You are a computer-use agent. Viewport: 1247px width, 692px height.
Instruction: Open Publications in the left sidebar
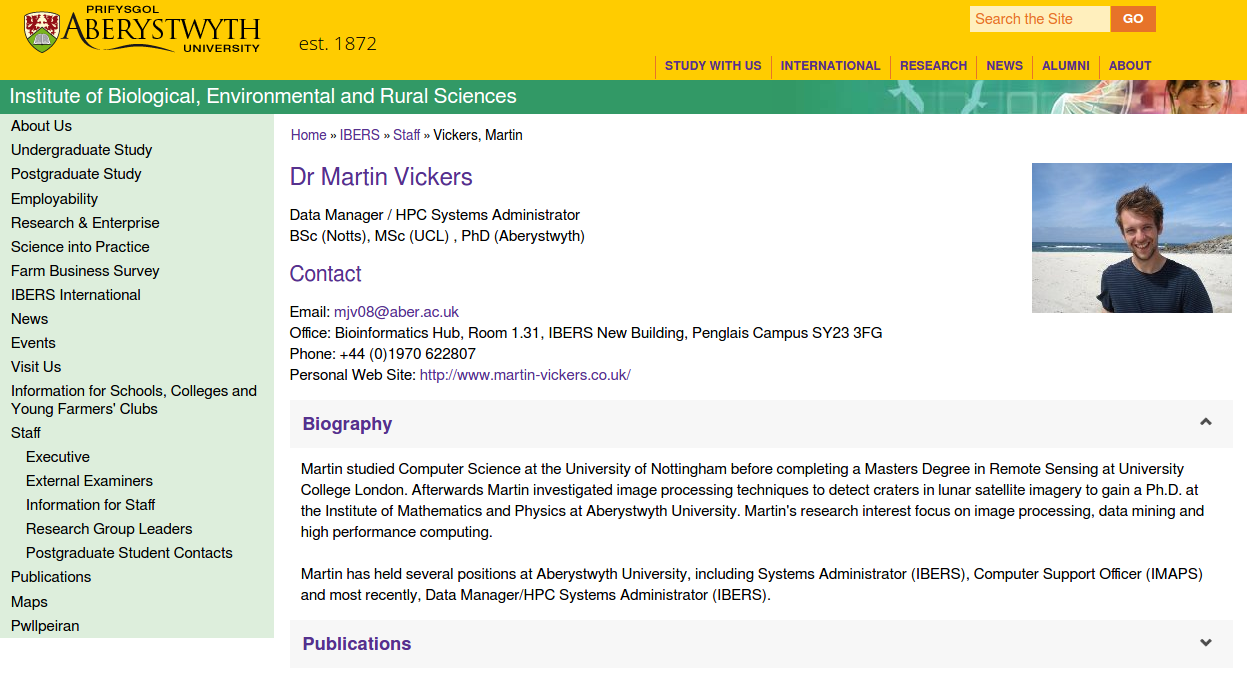point(51,577)
